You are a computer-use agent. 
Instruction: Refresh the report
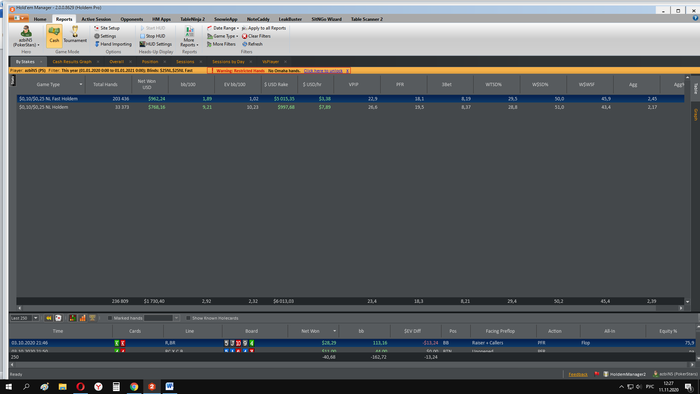(252, 44)
